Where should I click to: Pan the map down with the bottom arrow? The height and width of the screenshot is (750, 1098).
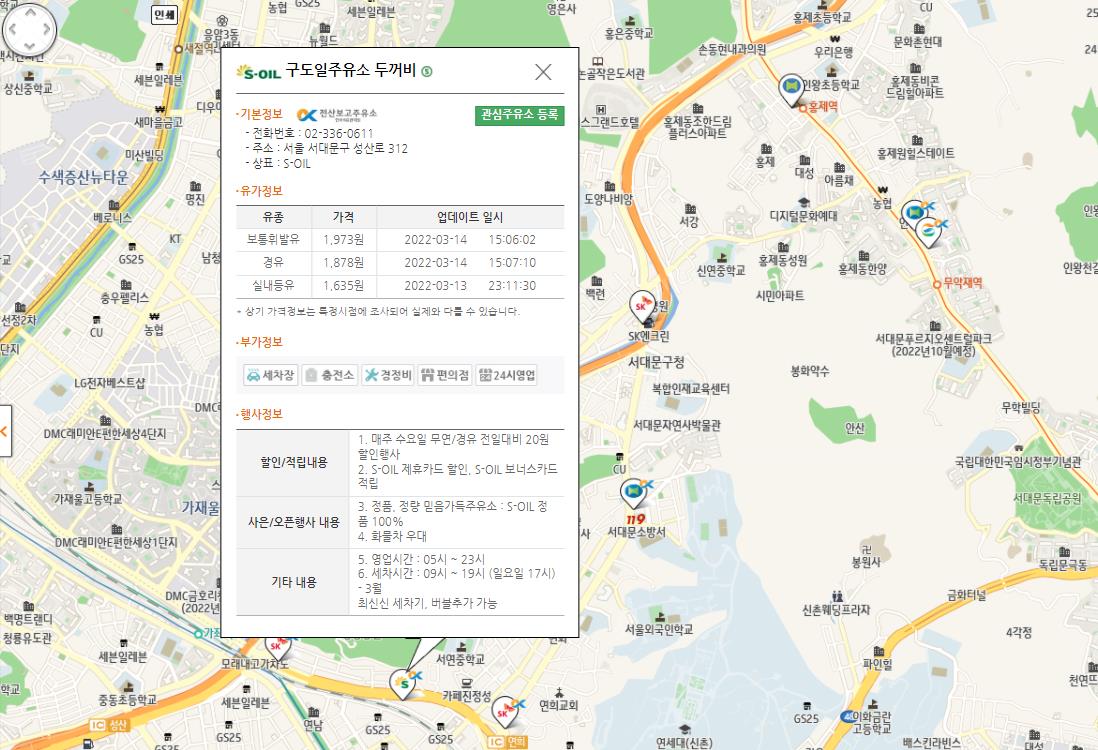tap(29, 46)
